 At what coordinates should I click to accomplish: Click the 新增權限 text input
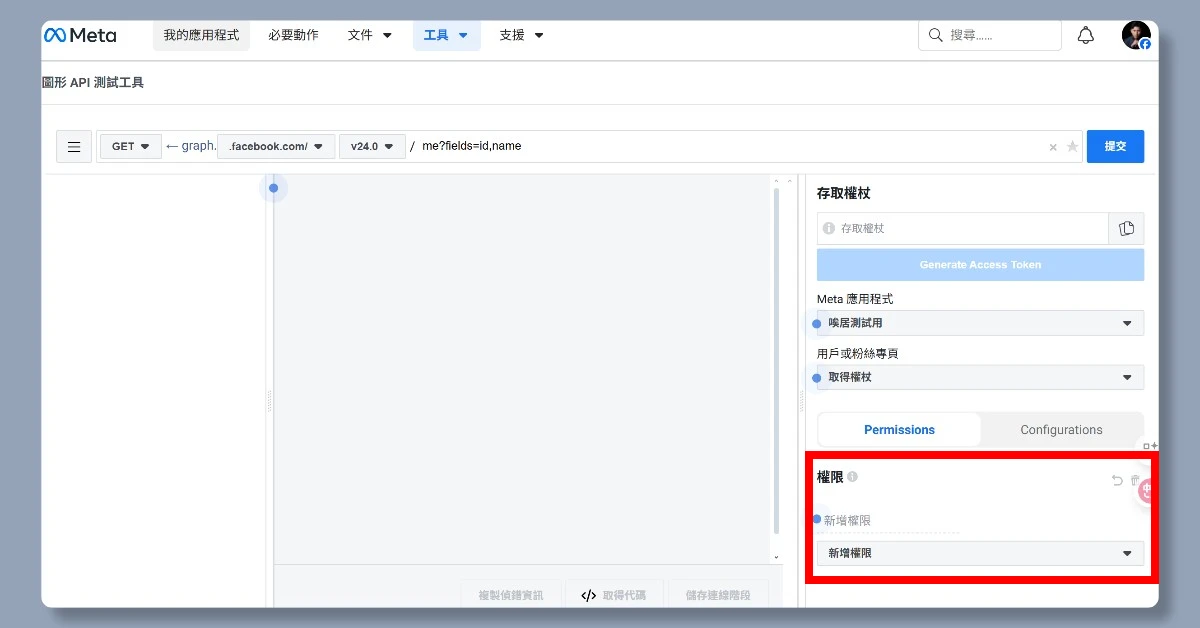tap(888, 521)
